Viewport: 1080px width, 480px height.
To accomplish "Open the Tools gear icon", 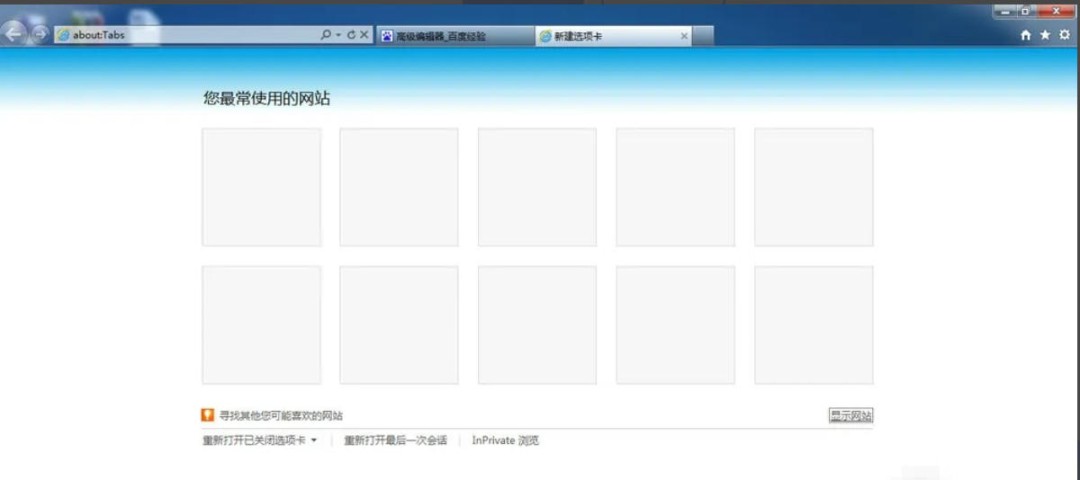I will click(x=1064, y=35).
